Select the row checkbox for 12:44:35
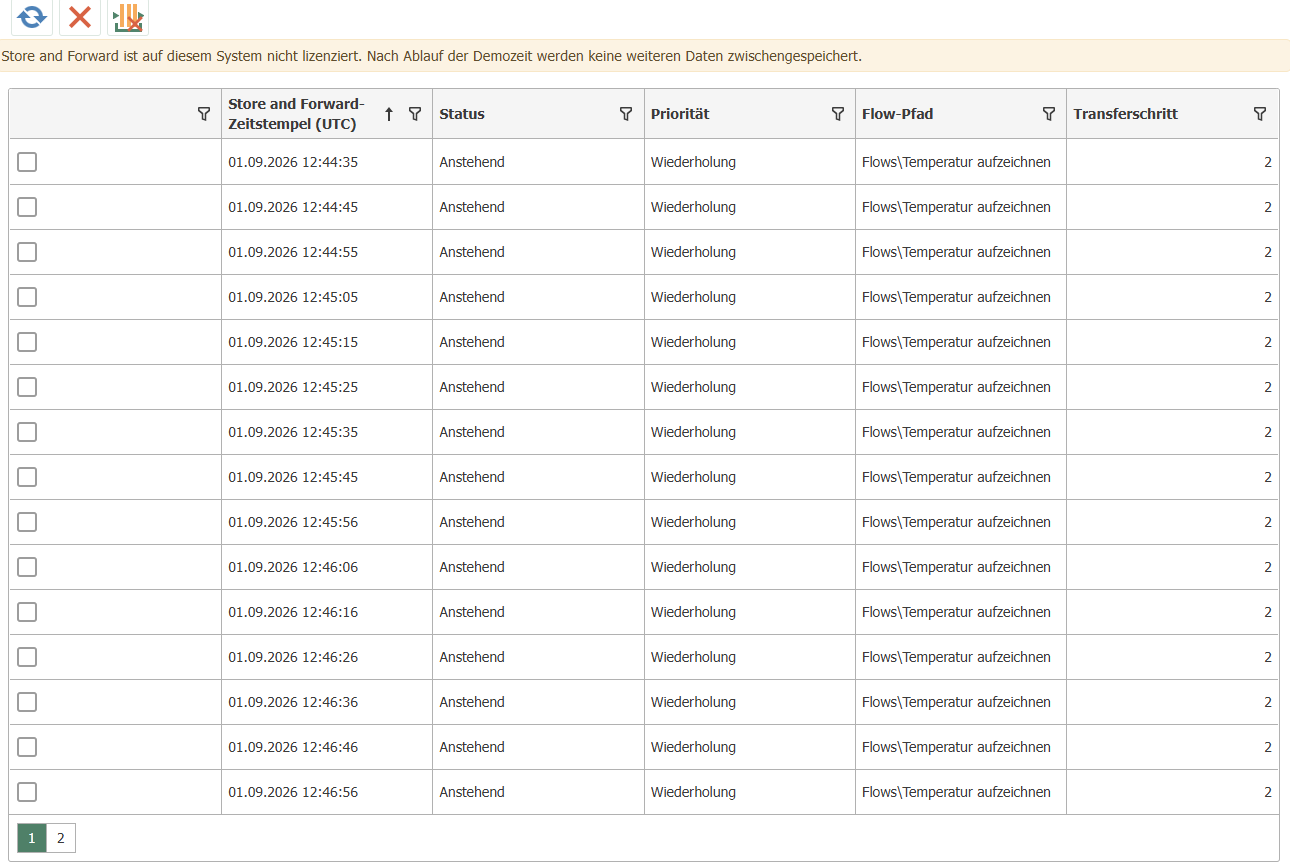This screenshot has width=1290, height=863. coord(27,162)
